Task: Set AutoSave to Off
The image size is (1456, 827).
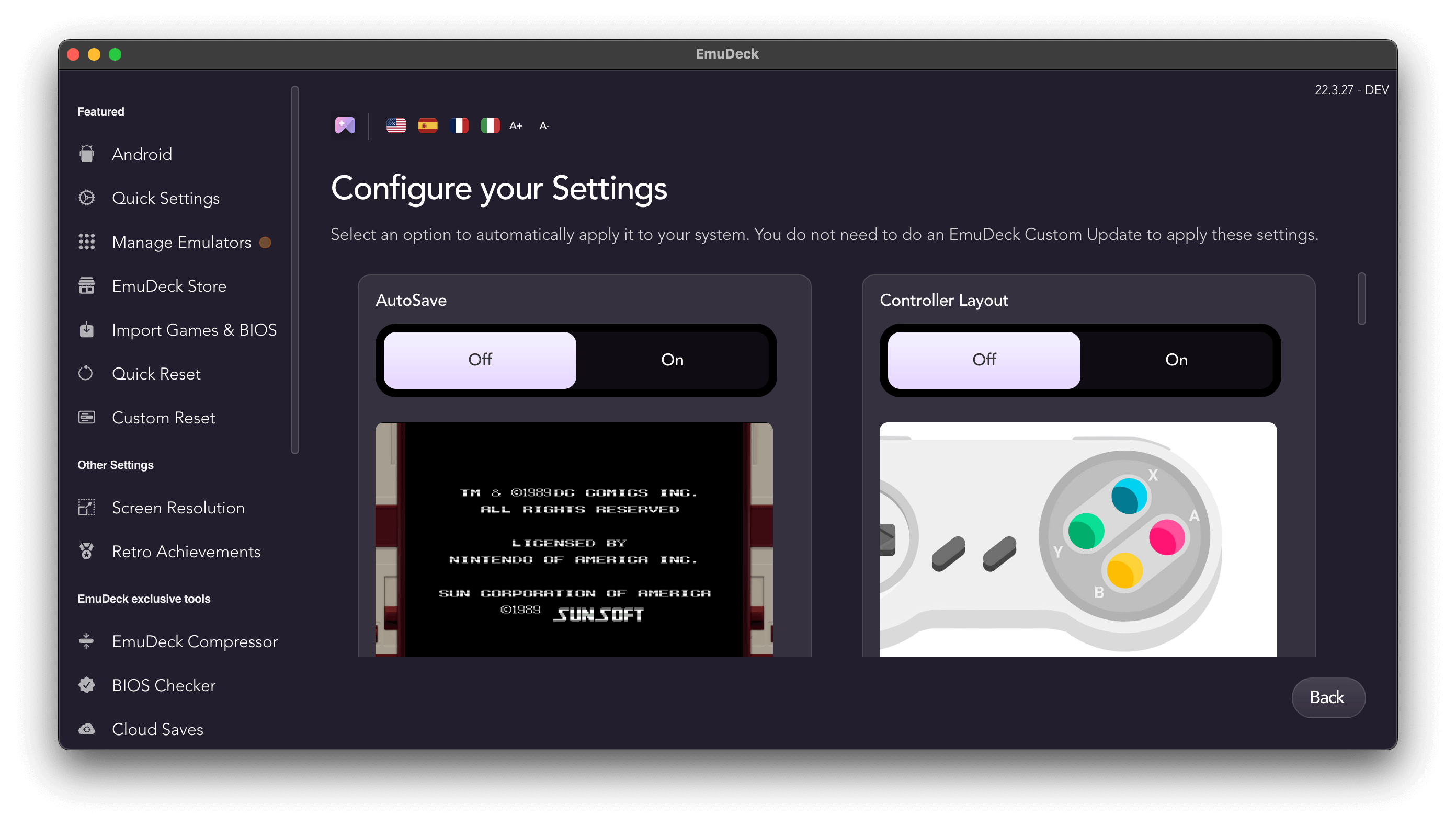Action: pyautogui.click(x=480, y=360)
